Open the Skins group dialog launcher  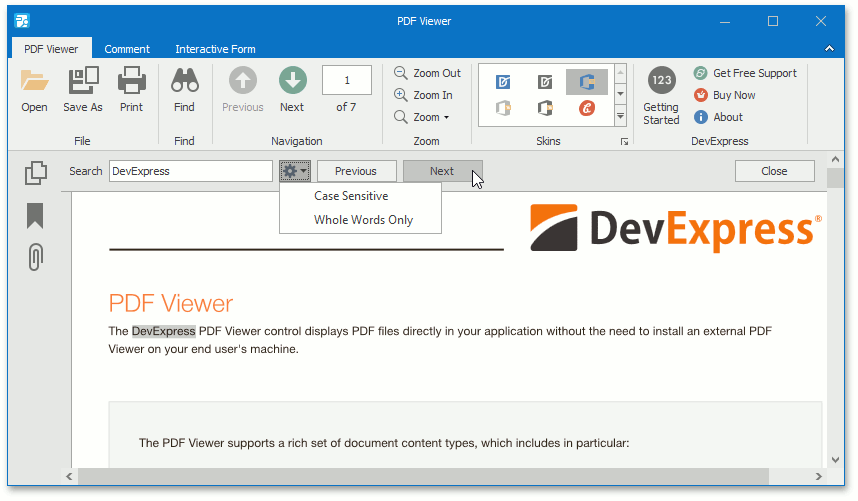(624, 142)
